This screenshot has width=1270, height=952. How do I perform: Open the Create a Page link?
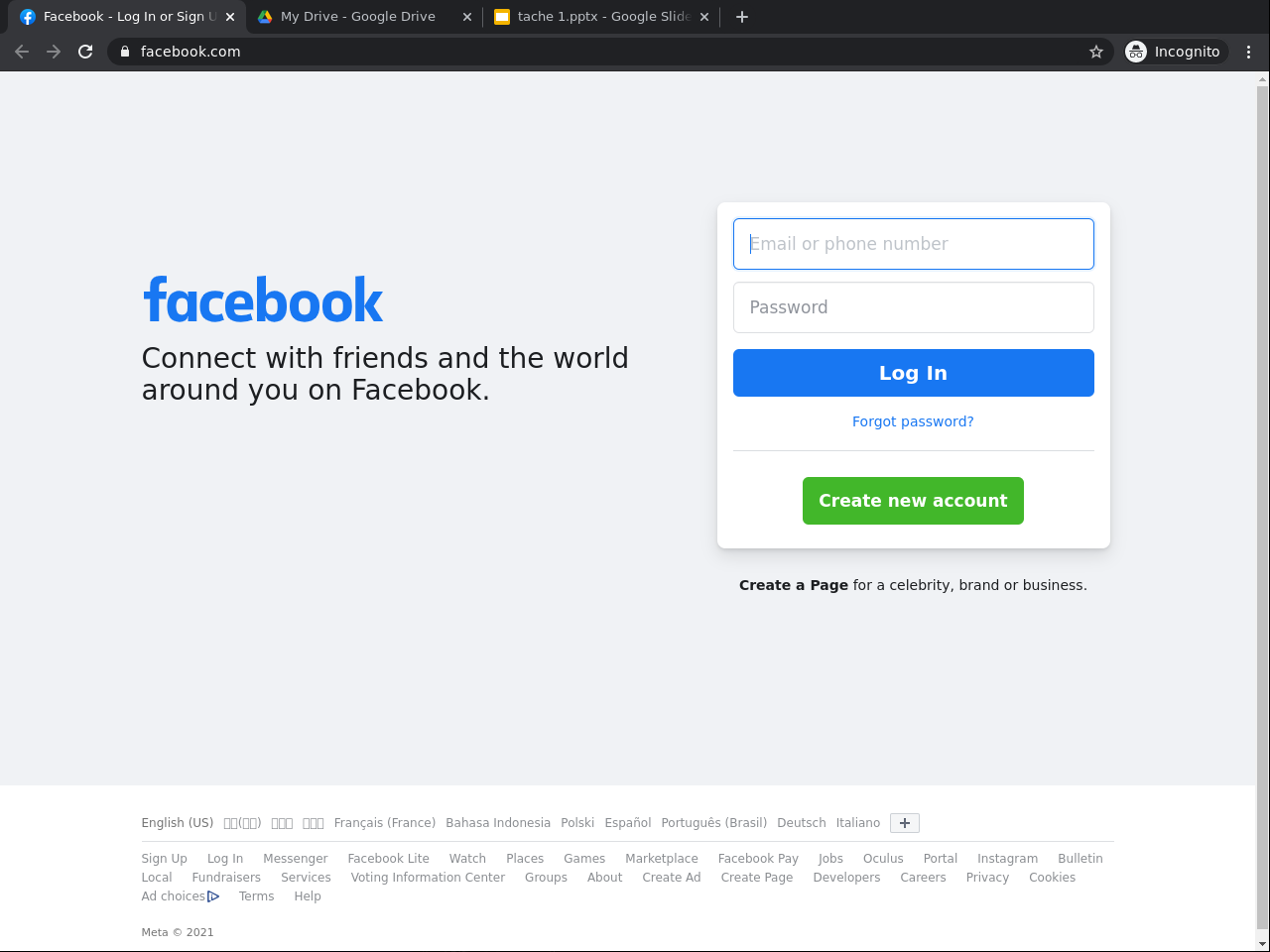coord(794,585)
